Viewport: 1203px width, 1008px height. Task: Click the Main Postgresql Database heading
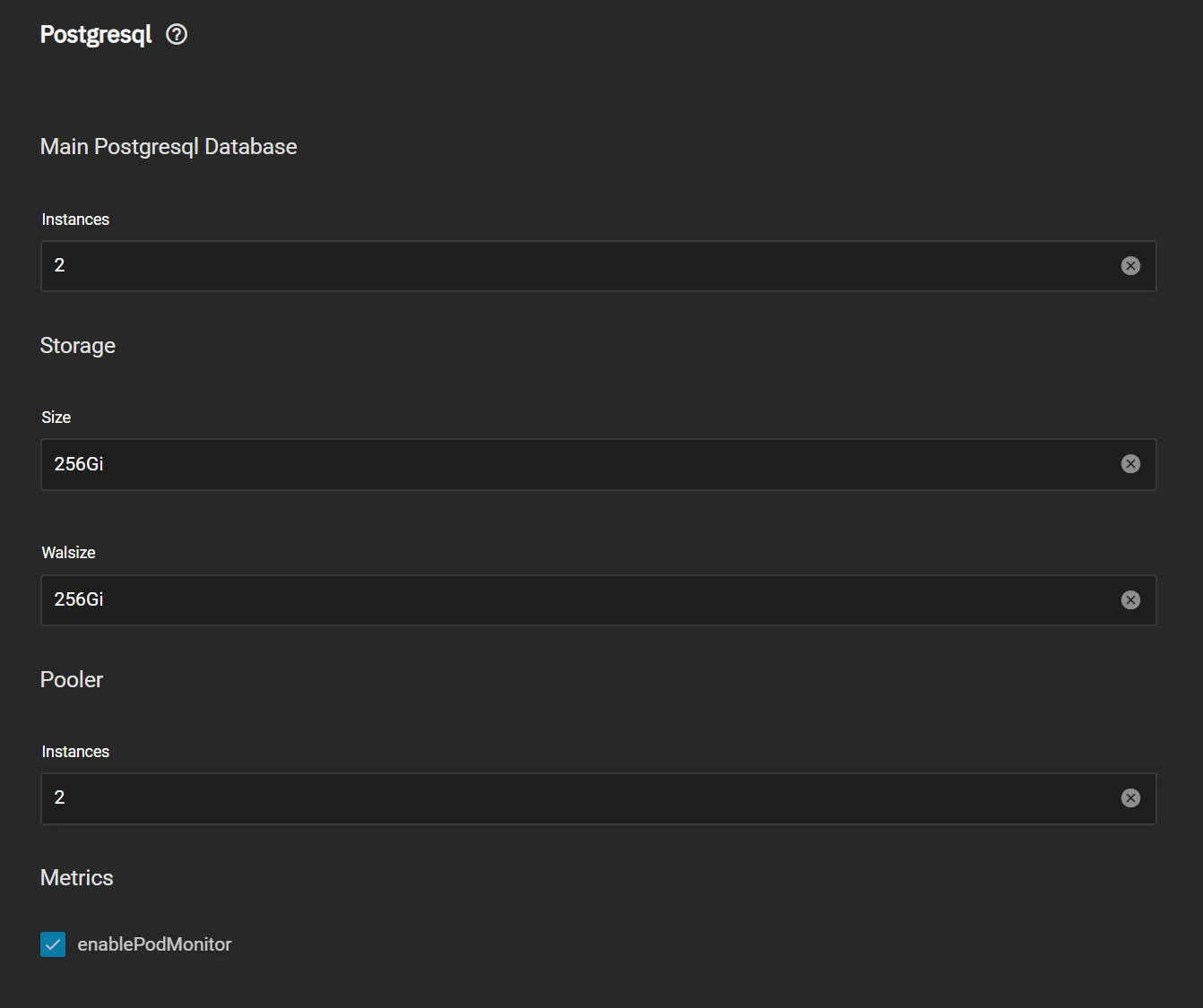[x=168, y=146]
